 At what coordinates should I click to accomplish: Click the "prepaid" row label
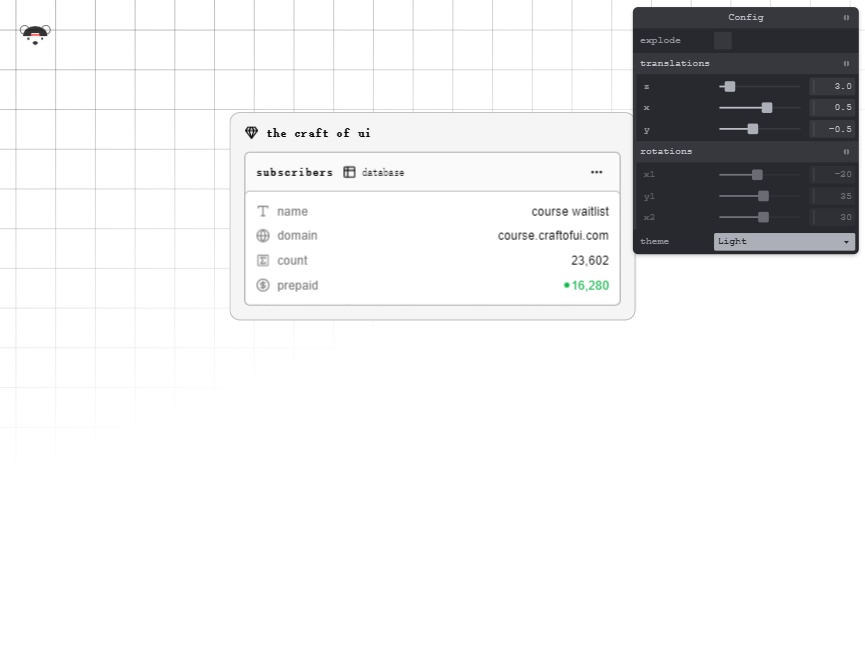click(x=297, y=286)
